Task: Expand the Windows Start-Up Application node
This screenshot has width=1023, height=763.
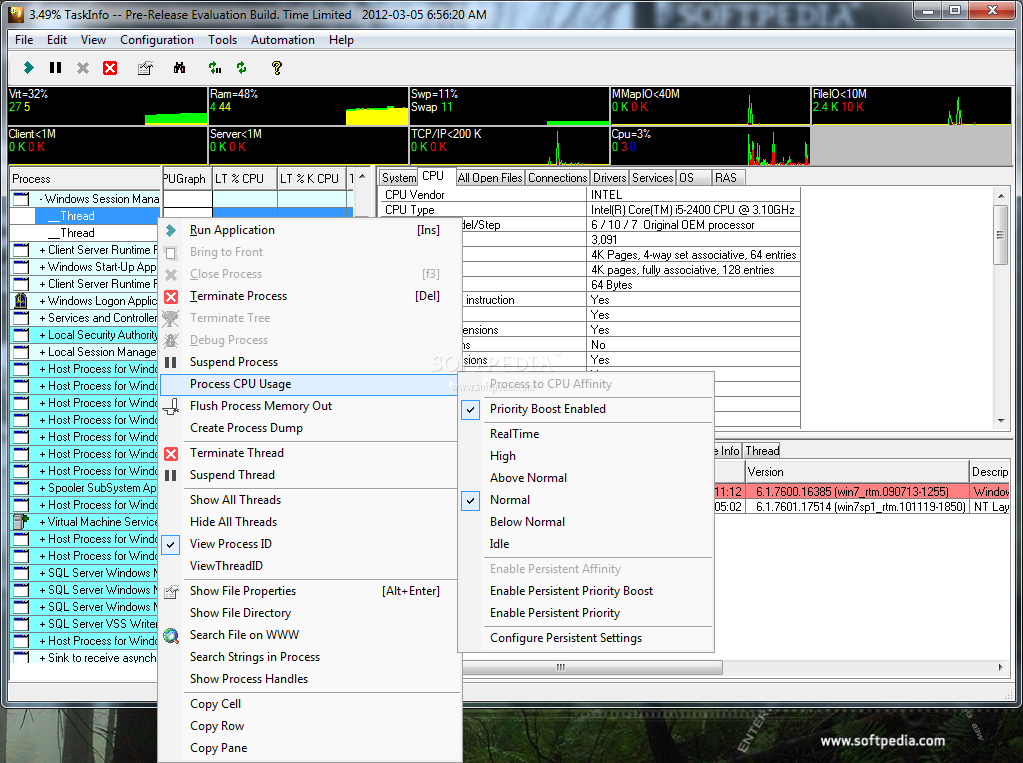Action: (42, 267)
